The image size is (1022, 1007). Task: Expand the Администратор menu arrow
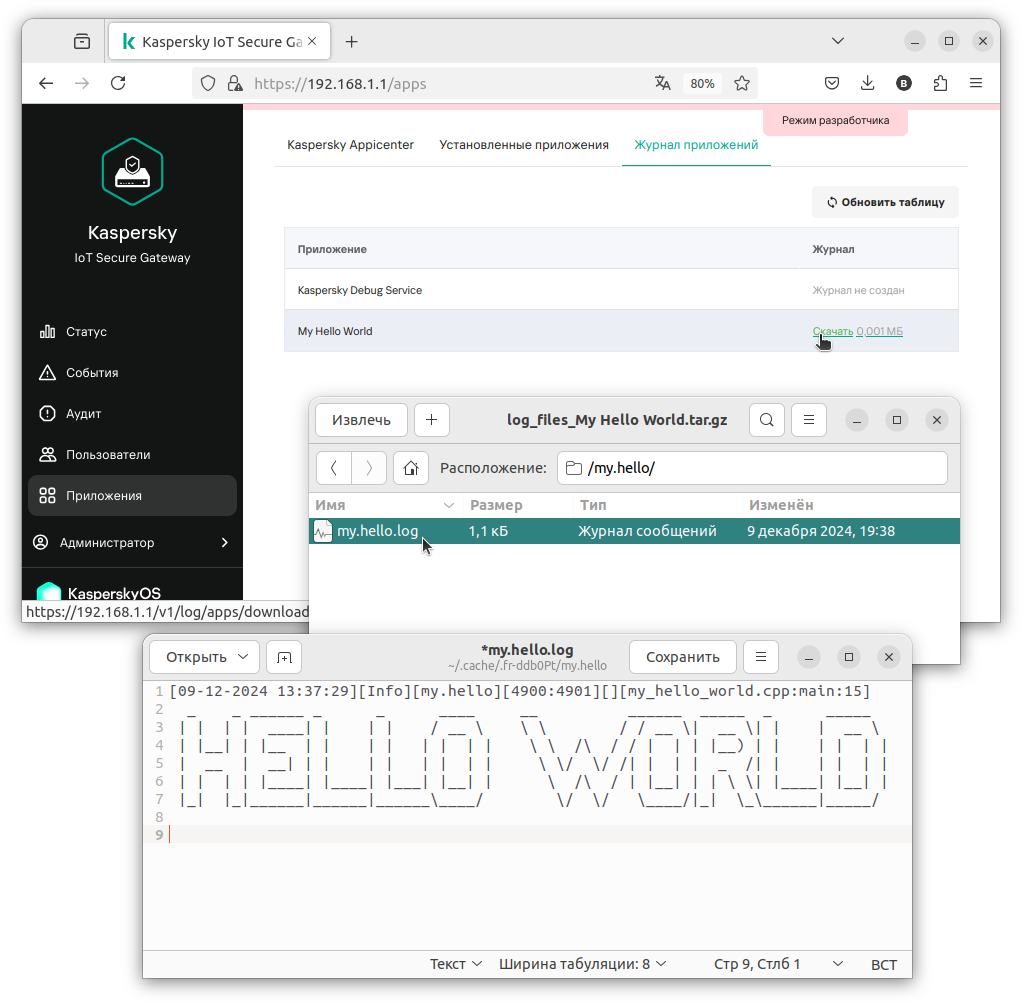click(225, 543)
